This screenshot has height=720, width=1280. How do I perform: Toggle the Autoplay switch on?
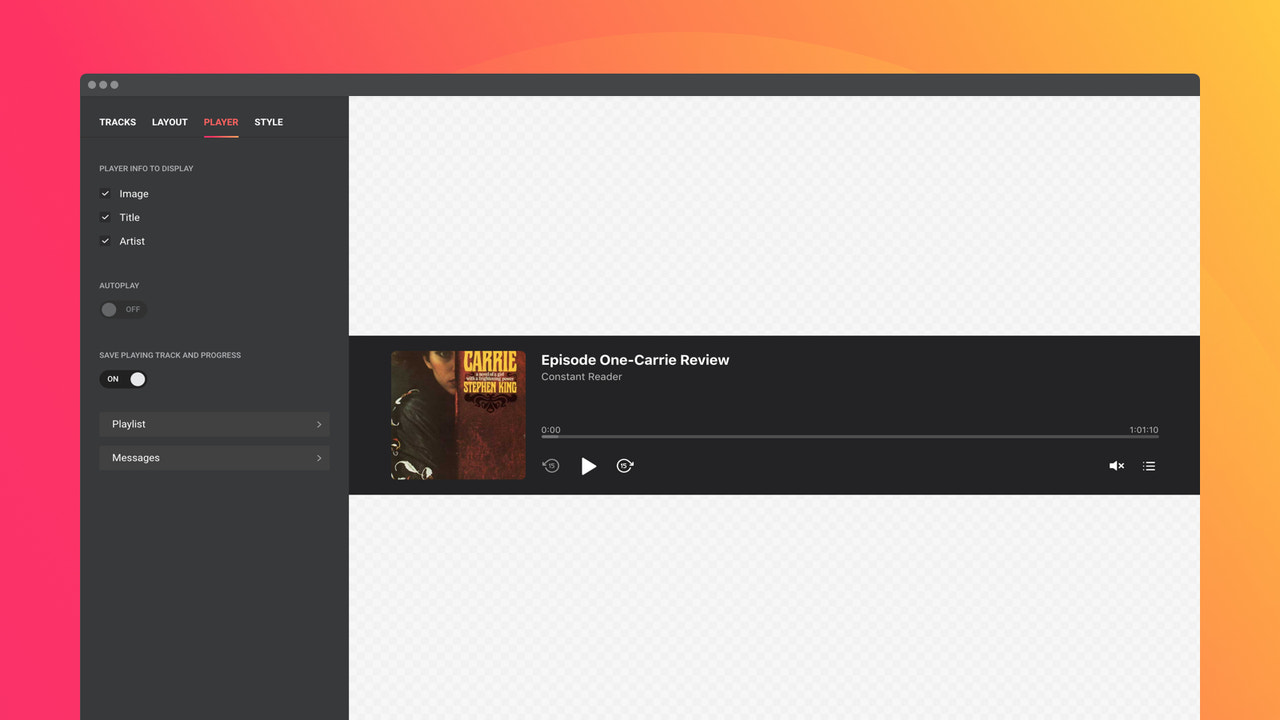click(122, 309)
